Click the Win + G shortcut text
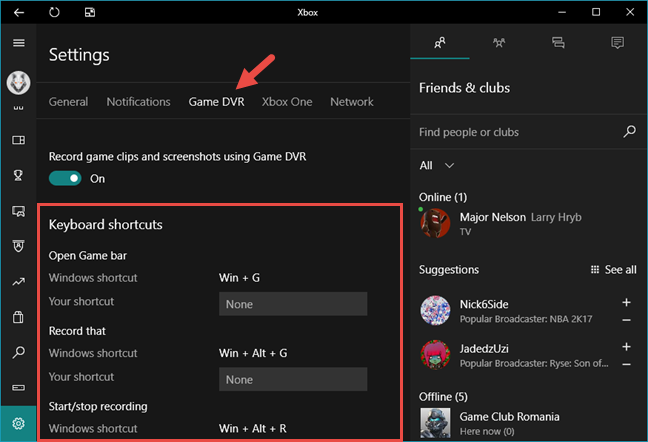Screen dimensions: 648x442 click(239, 278)
